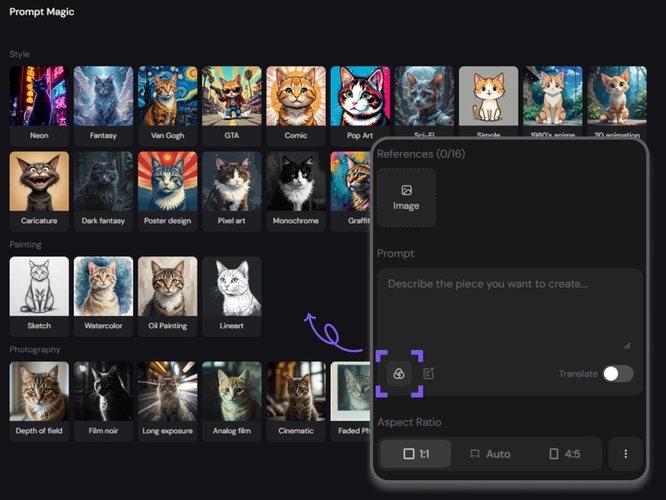
Task: Click the image icon in the References box
Action: [x=406, y=190]
